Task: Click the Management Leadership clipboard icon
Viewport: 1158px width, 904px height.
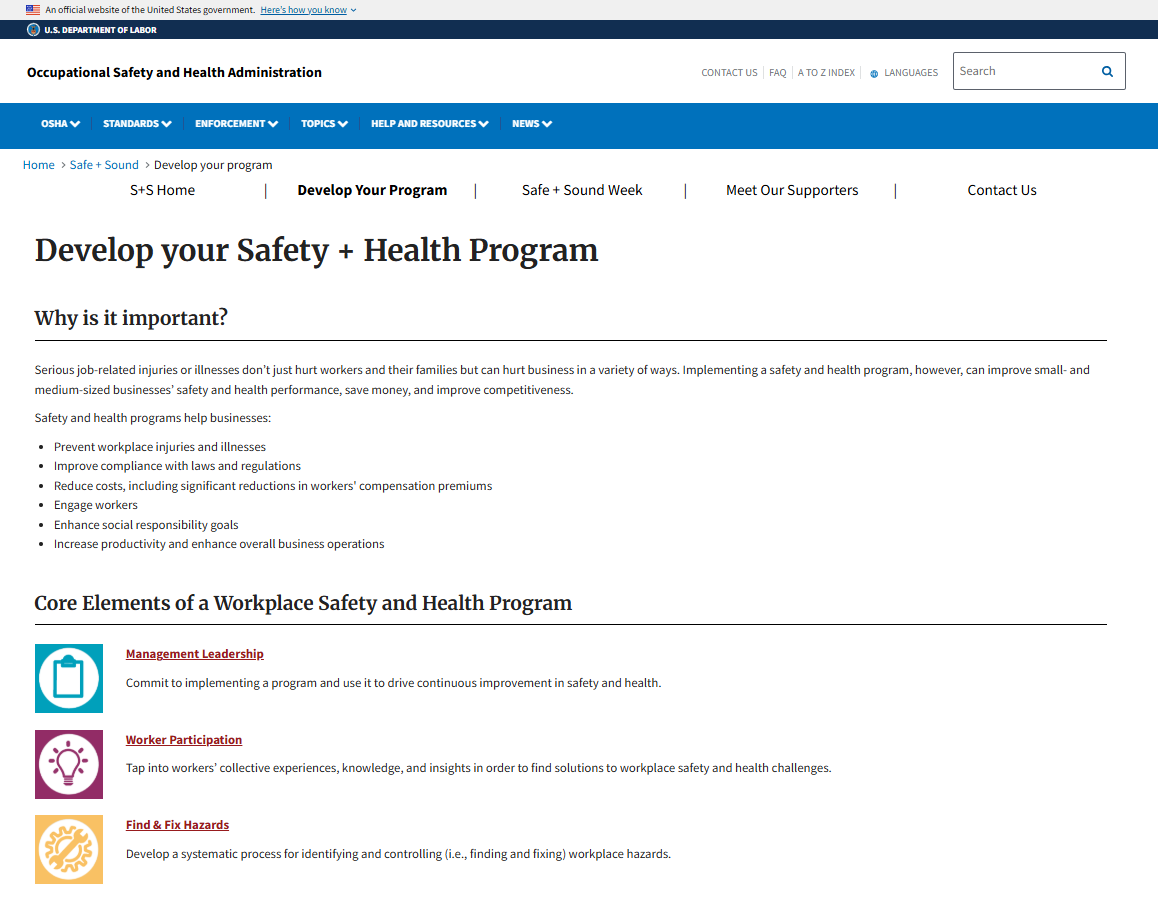Action: coord(69,678)
